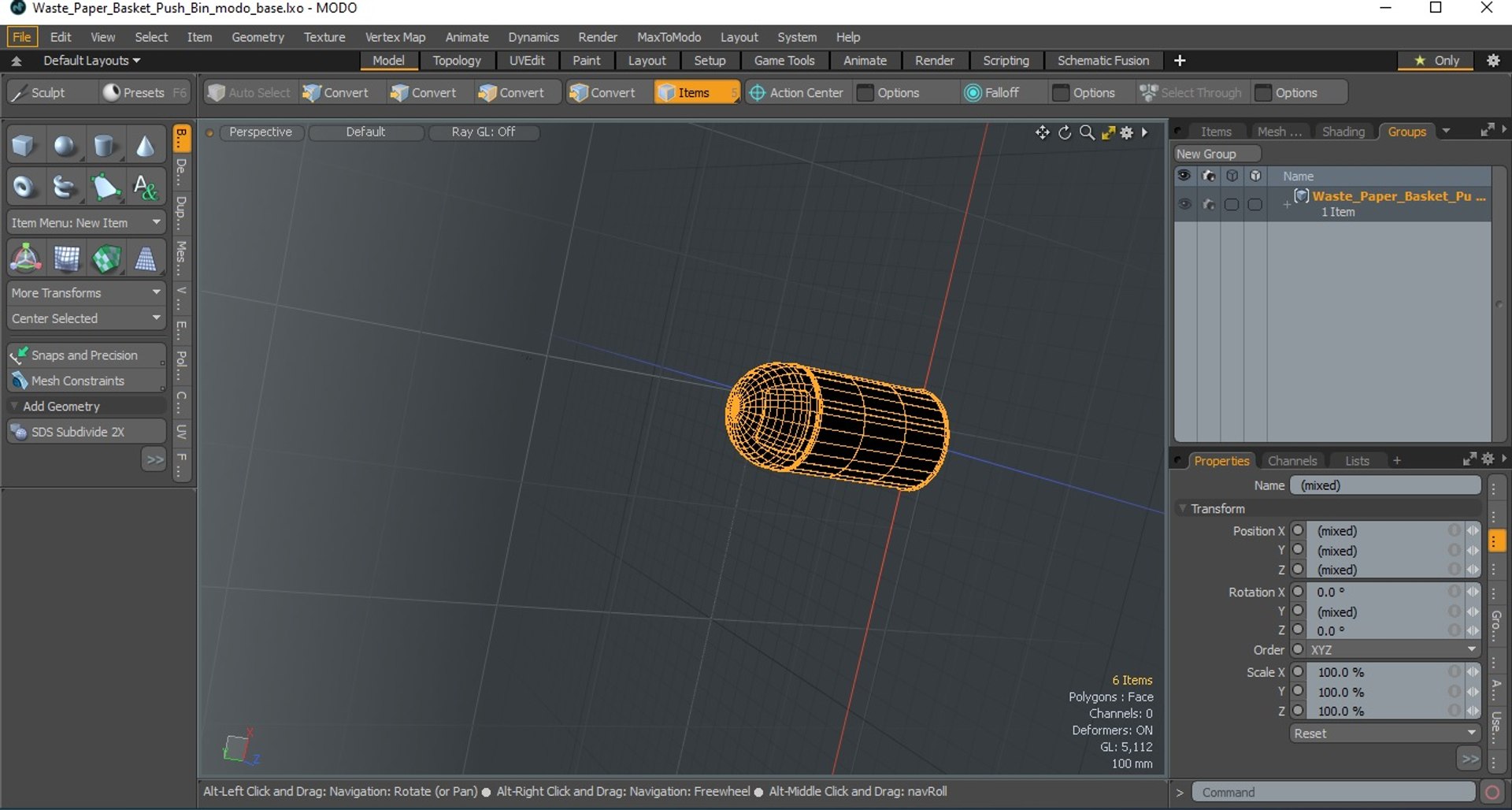Toggle Rotation X keyframe circle
Viewport: 1512px width, 810px height.
(x=1299, y=592)
